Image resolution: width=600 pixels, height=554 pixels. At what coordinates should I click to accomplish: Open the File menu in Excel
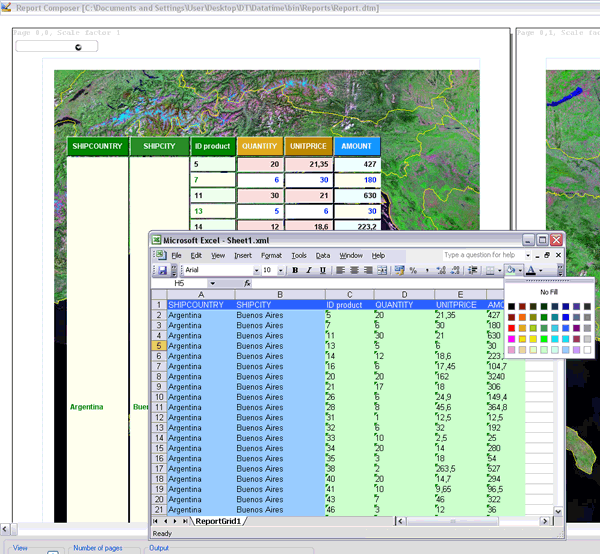point(176,256)
